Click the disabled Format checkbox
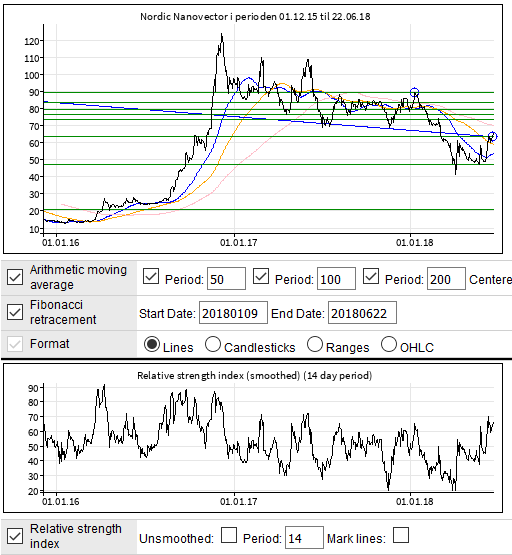The image size is (512, 555). point(15,344)
